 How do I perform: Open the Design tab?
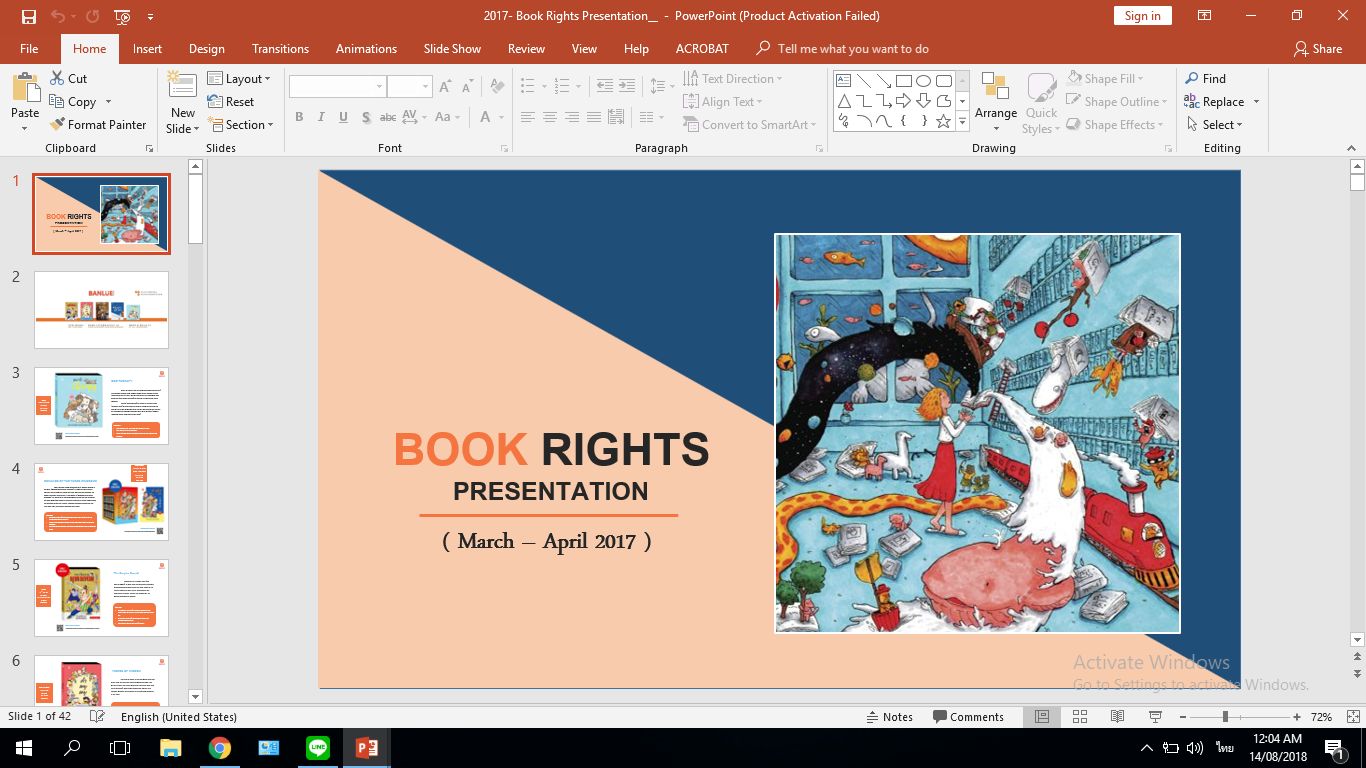click(x=206, y=49)
